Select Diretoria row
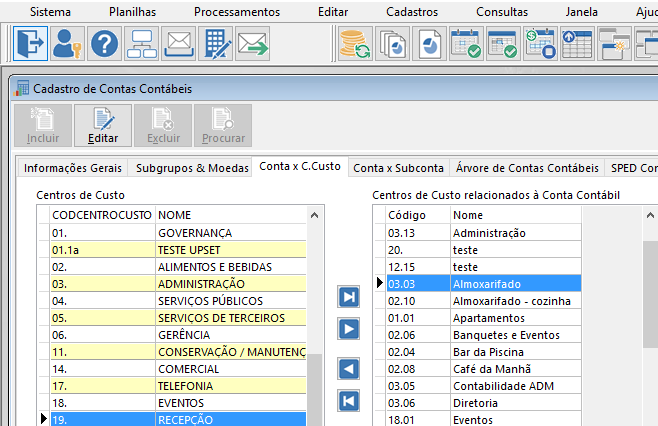The image size is (658, 426). click(484, 402)
